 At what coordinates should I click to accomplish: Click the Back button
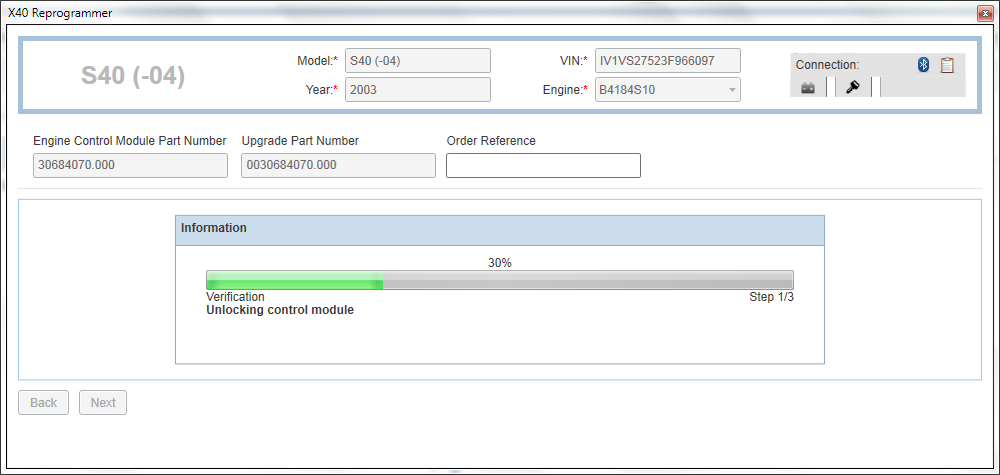click(43, 402)
